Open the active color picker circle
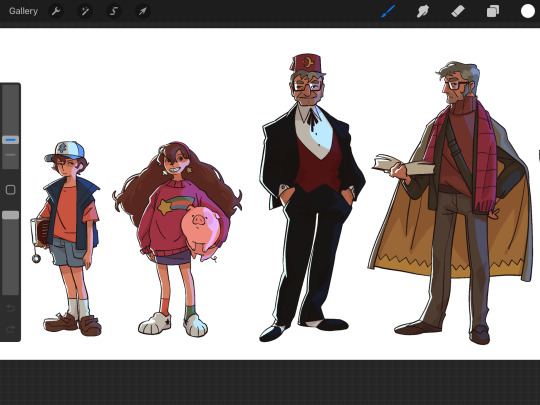540x405 pixels. click(527, 11)
